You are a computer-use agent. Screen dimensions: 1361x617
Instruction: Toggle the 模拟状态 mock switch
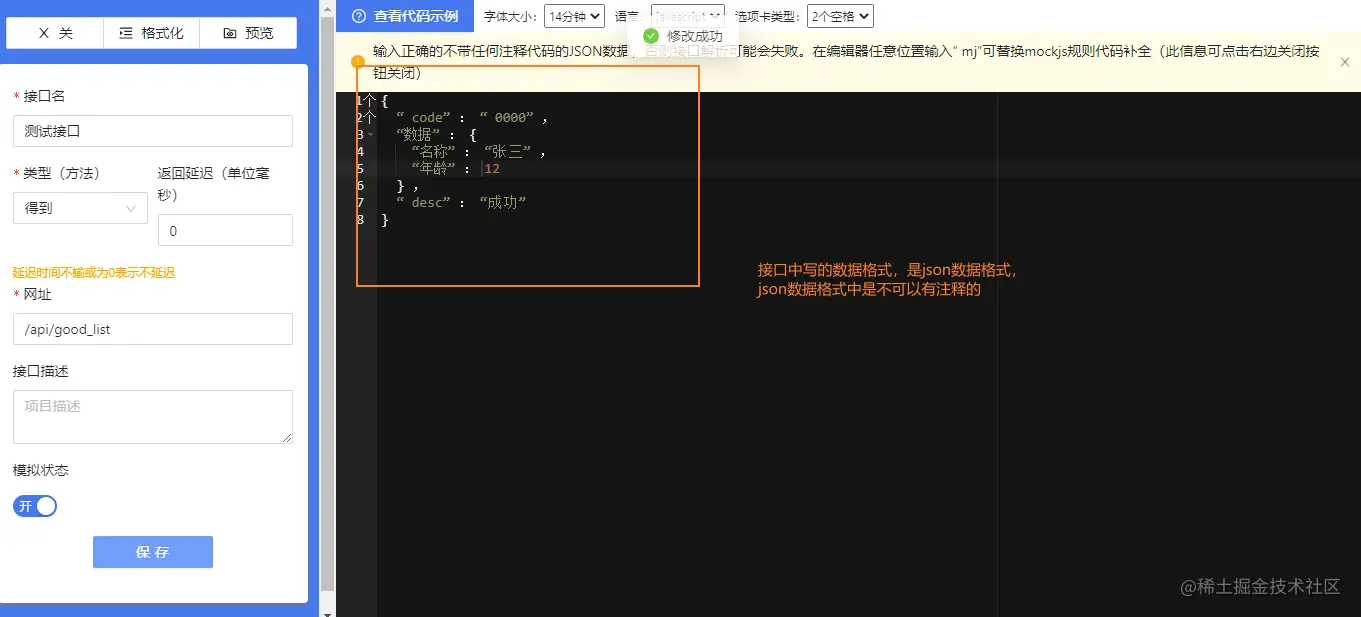[x=35, y=506]
